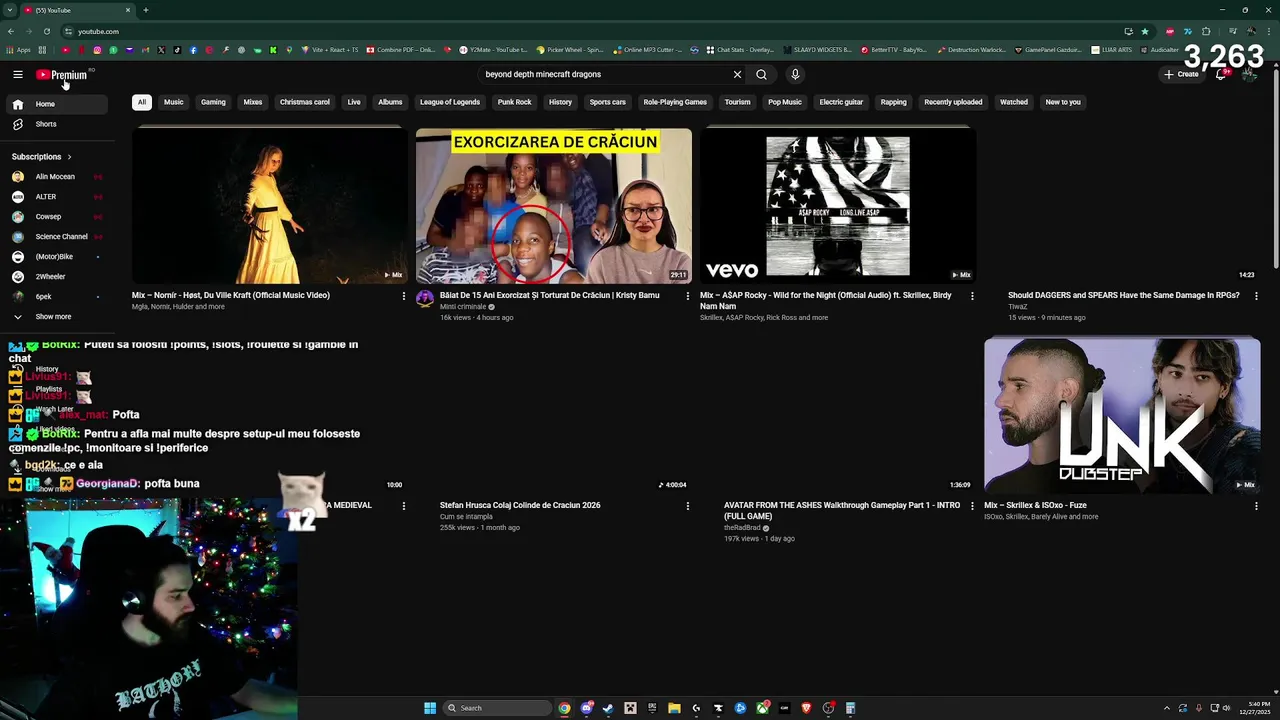The height and width of the screenshot is (720, 1280).
Task: Select the Christmas carol filter chip
Action: 305,102
